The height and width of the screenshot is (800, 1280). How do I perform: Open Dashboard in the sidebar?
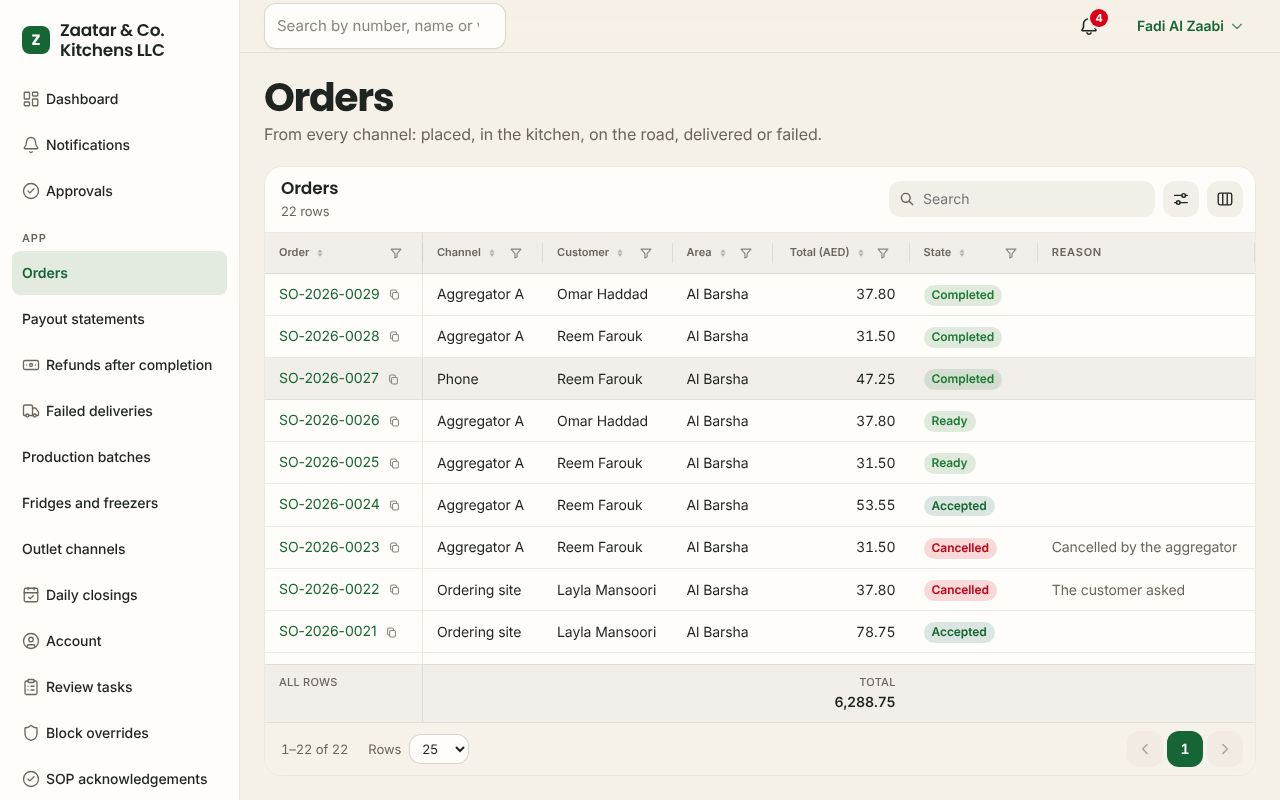click(x=119, y=99)
